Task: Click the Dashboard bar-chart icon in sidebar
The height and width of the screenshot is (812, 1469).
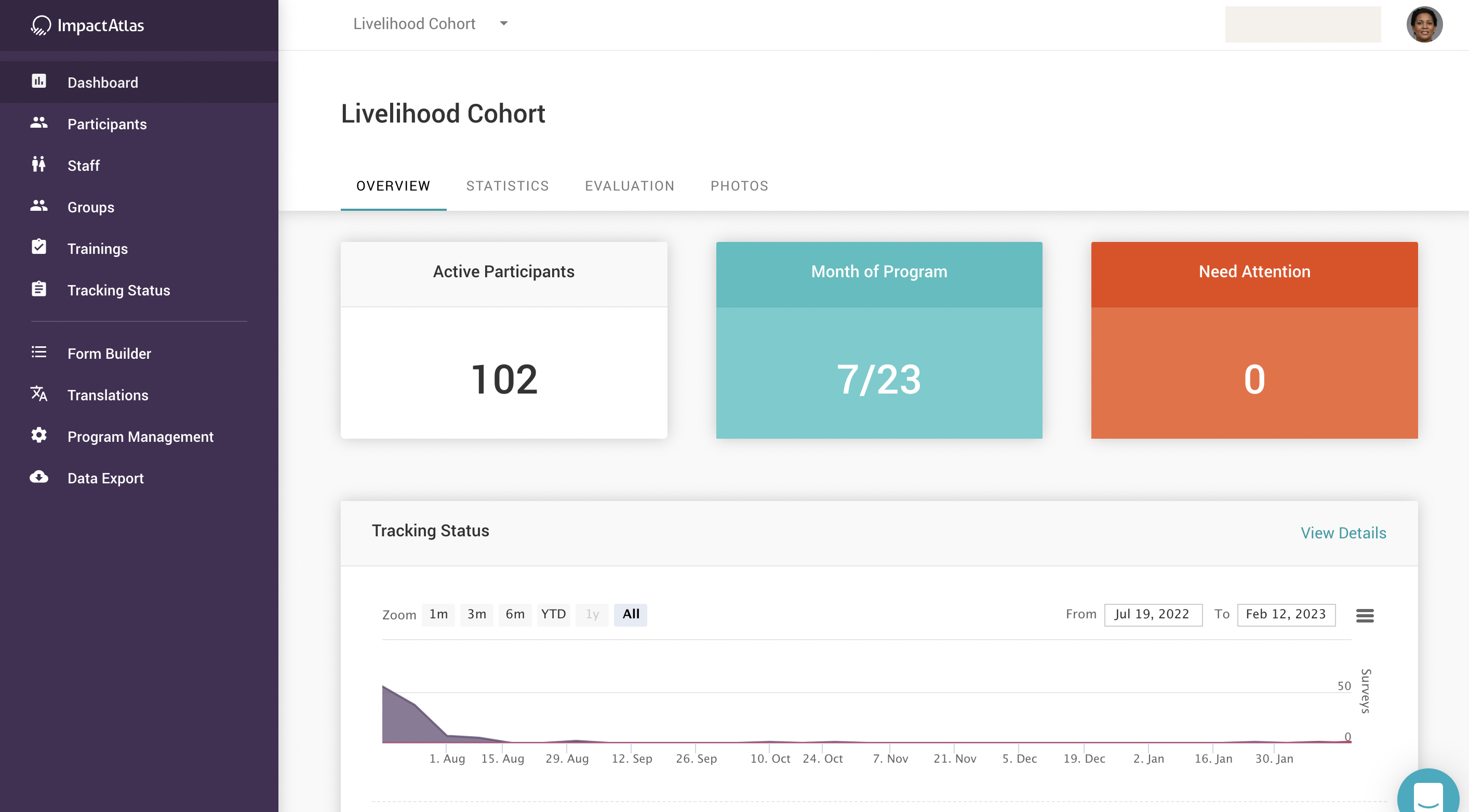Action: (39, 82)
